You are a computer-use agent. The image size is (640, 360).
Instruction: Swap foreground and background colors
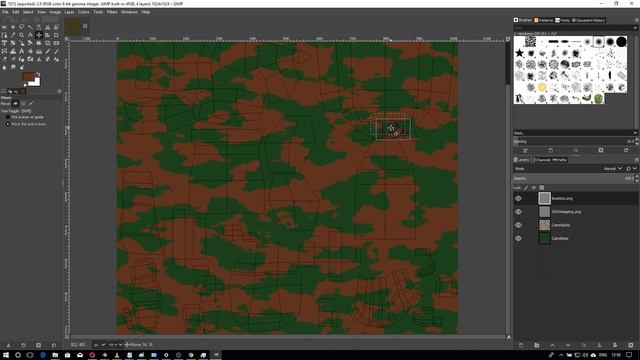38,74
